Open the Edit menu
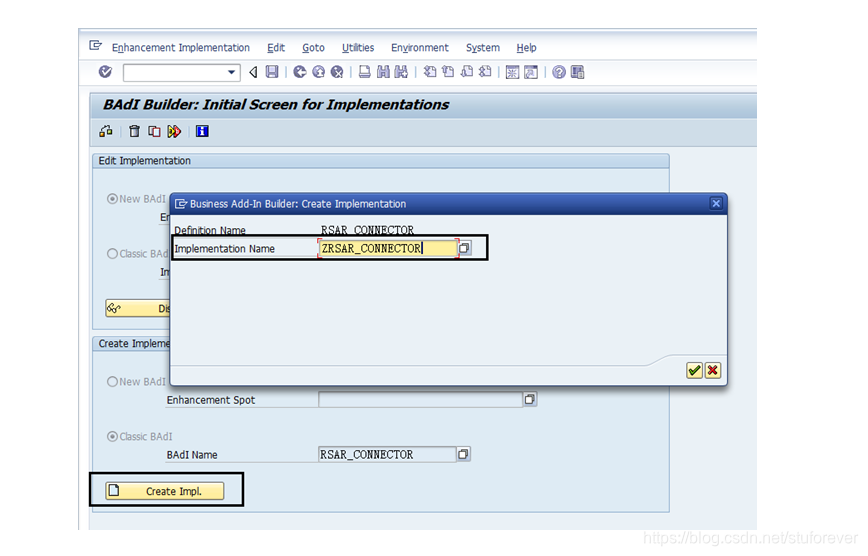Viewport: 868px width, 556px height. [276, 48]
